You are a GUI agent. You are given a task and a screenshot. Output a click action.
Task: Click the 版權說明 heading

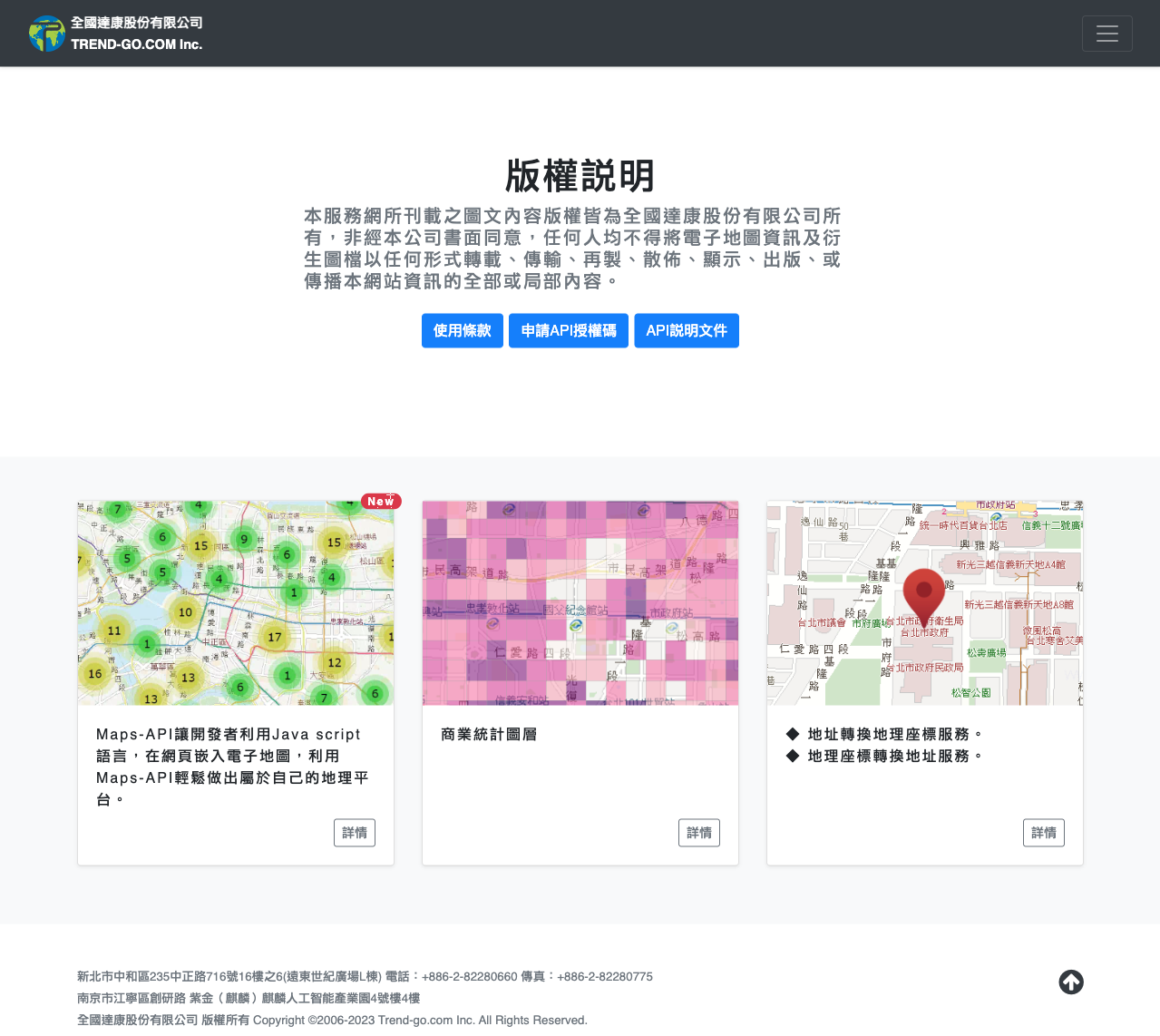(x=580, y=176)
